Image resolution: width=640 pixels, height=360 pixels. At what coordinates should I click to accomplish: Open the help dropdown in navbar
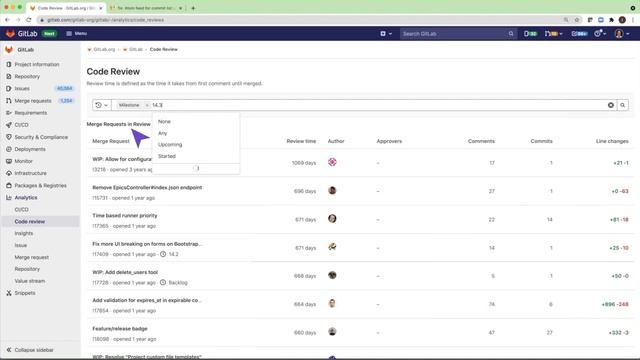(600, 33)
